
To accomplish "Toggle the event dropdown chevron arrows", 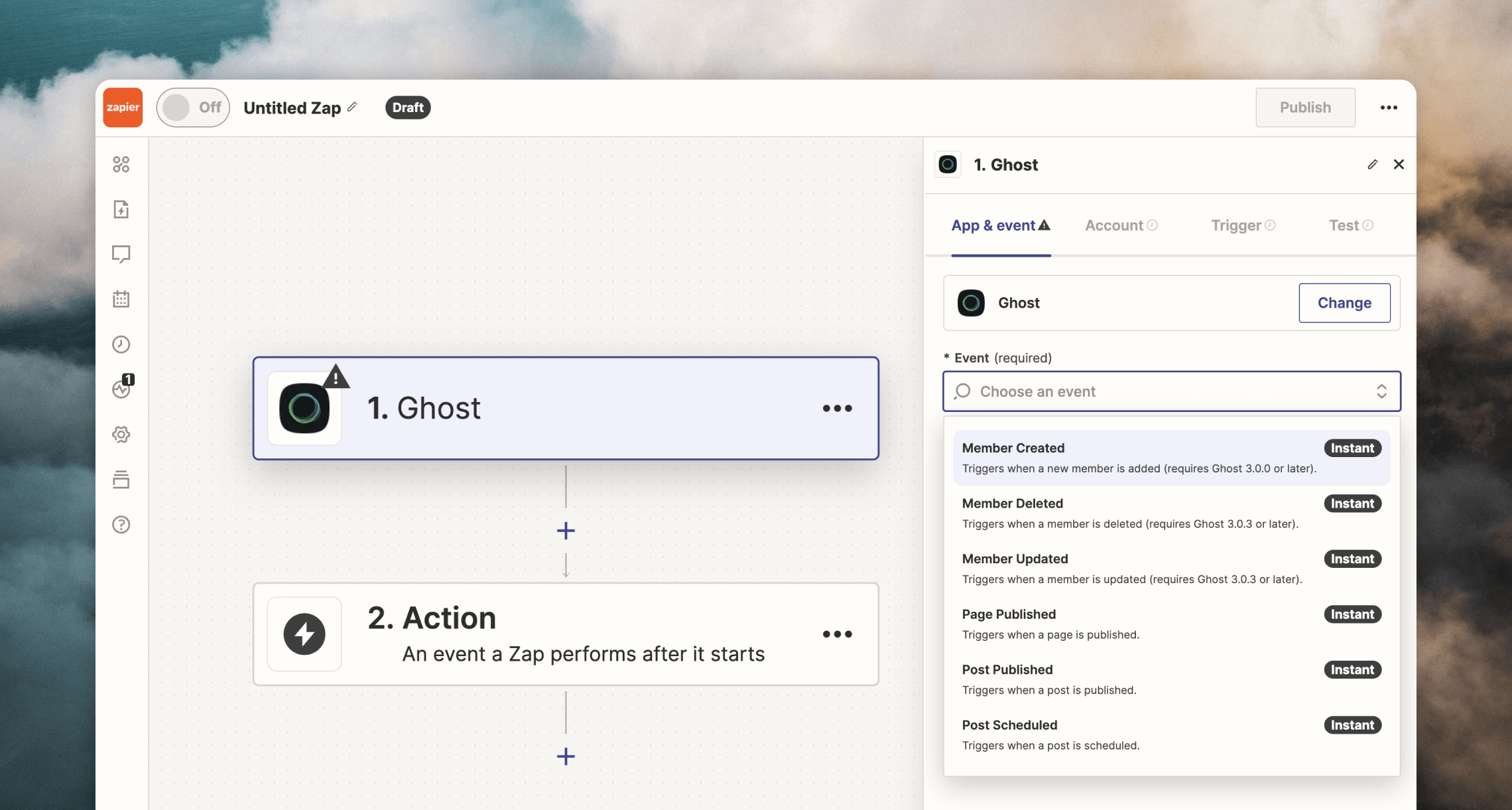I will pyautogui.click(x=1381, y=391).
